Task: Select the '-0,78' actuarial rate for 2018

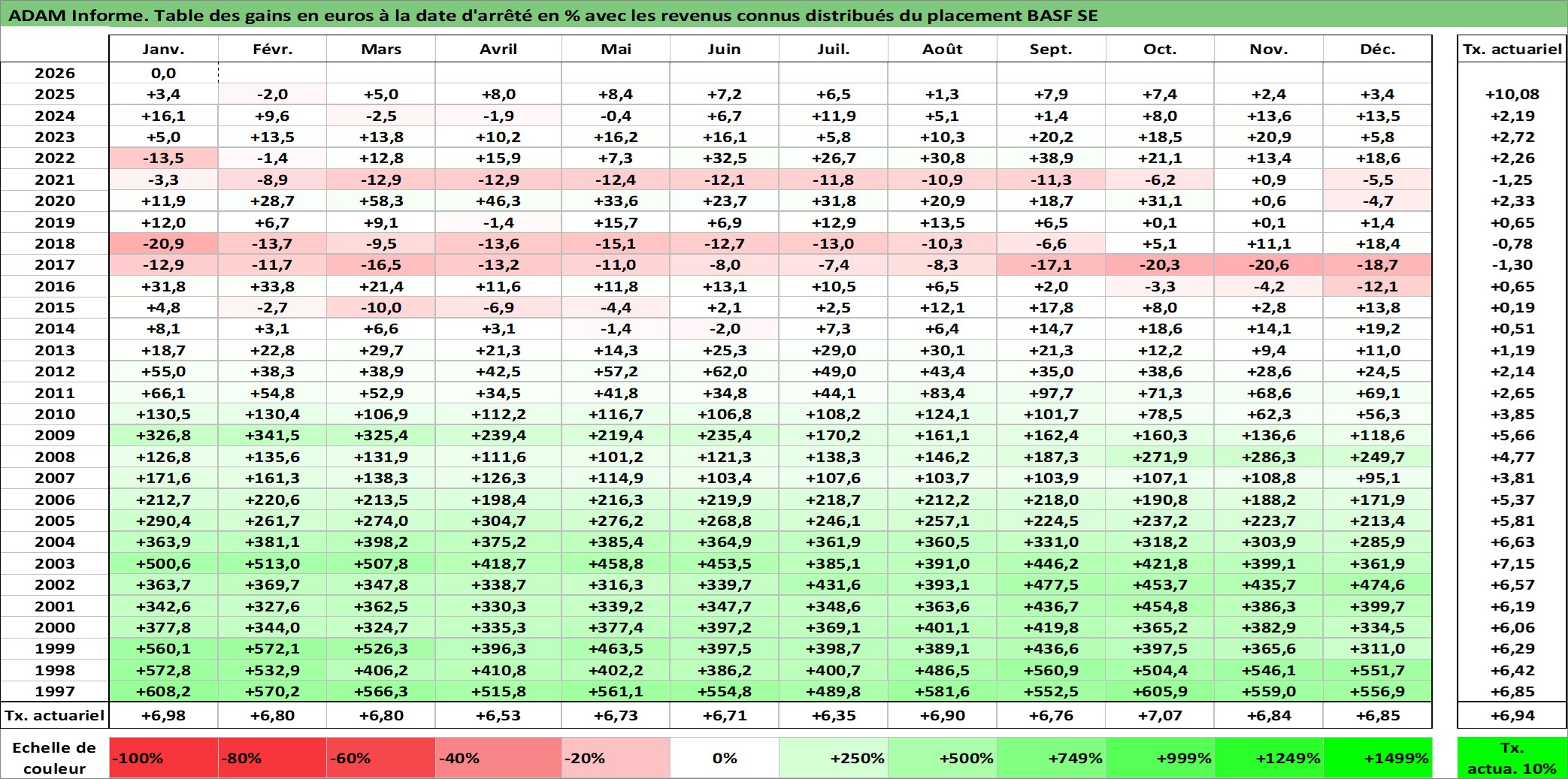Action: (x=1512, y=243)
